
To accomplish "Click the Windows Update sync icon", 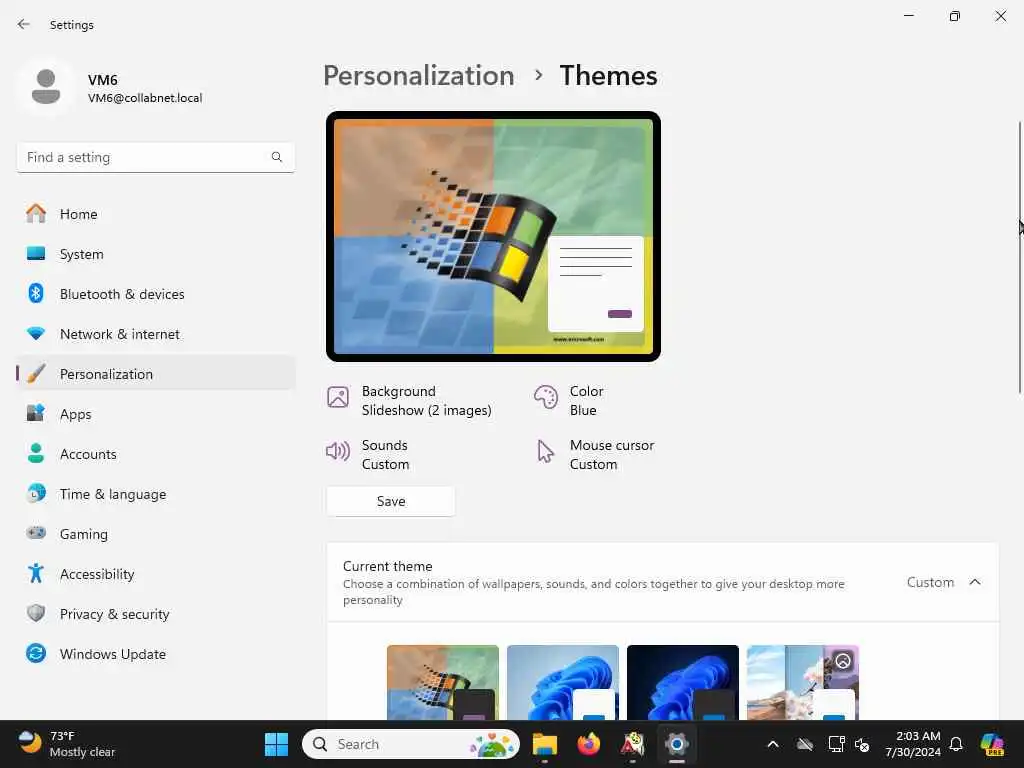I will point(36,653).
